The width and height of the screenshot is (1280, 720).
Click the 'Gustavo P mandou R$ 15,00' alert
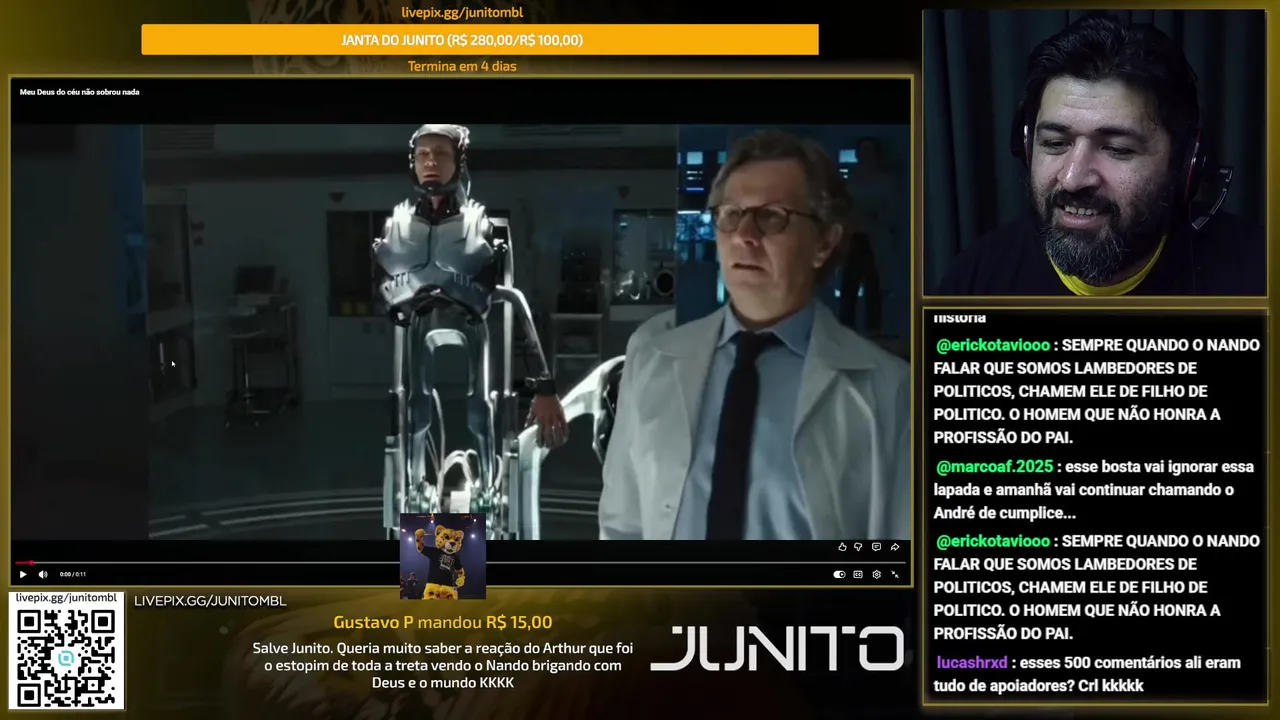click(x=443, y=622)
